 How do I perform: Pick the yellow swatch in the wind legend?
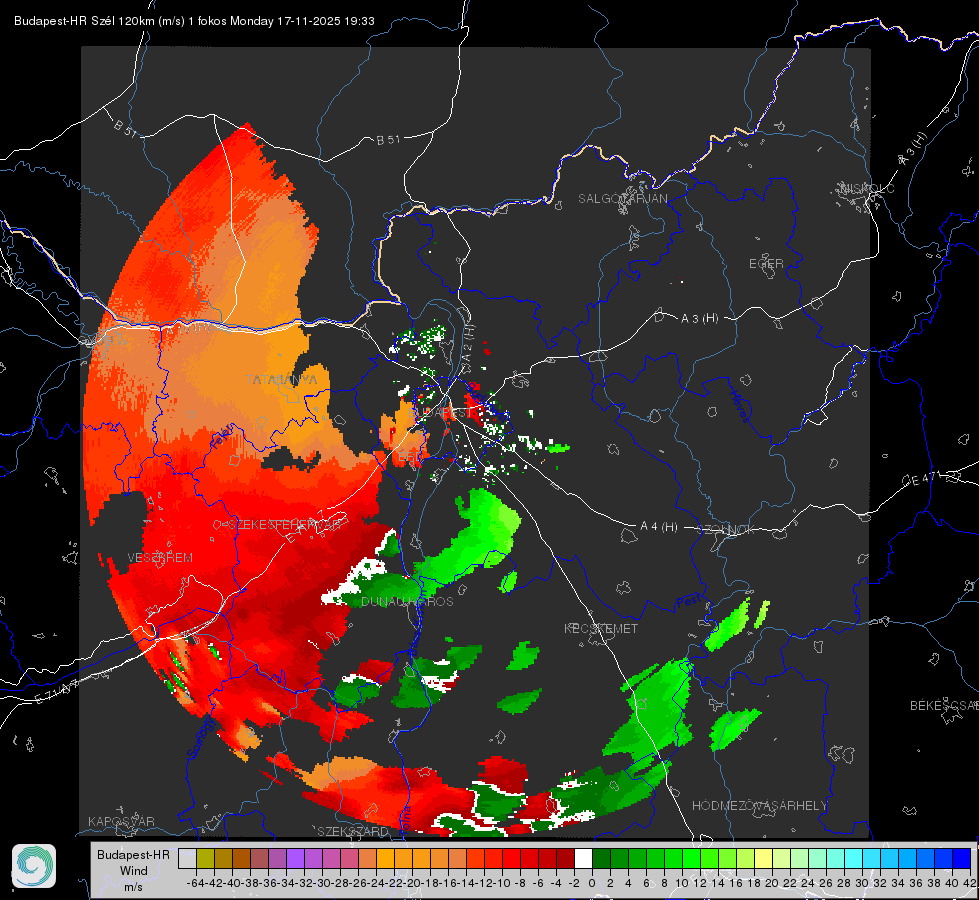[x=764, y=859]
